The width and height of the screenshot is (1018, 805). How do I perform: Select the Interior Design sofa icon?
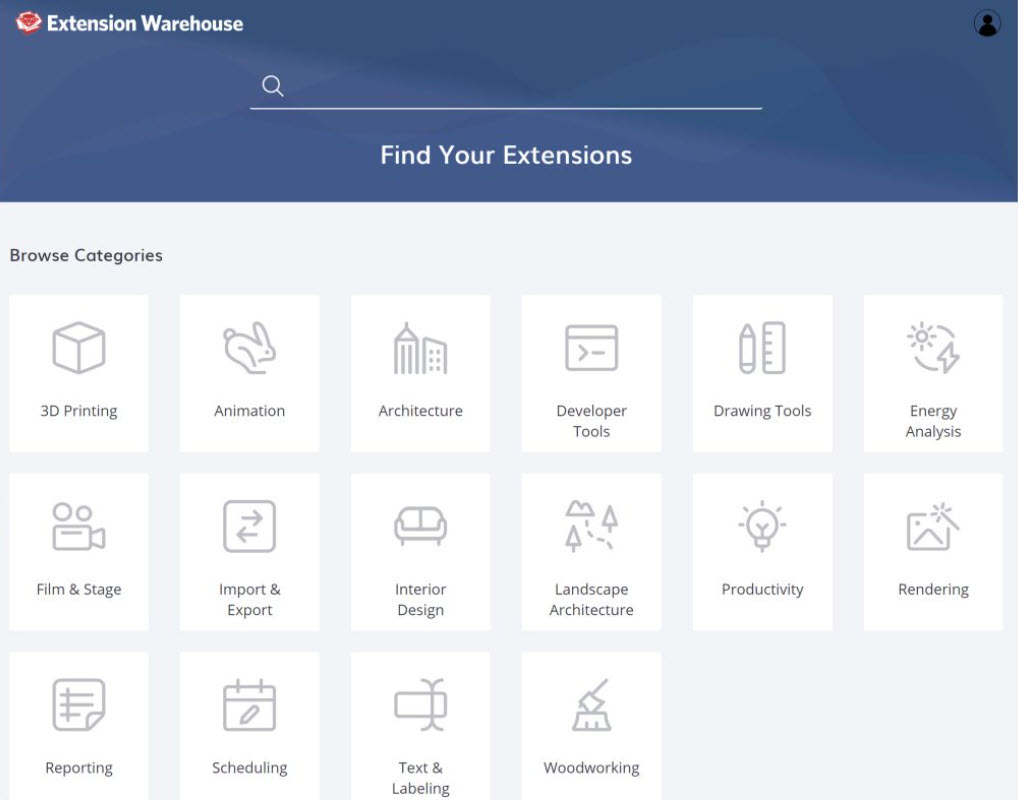pos(420,527)
